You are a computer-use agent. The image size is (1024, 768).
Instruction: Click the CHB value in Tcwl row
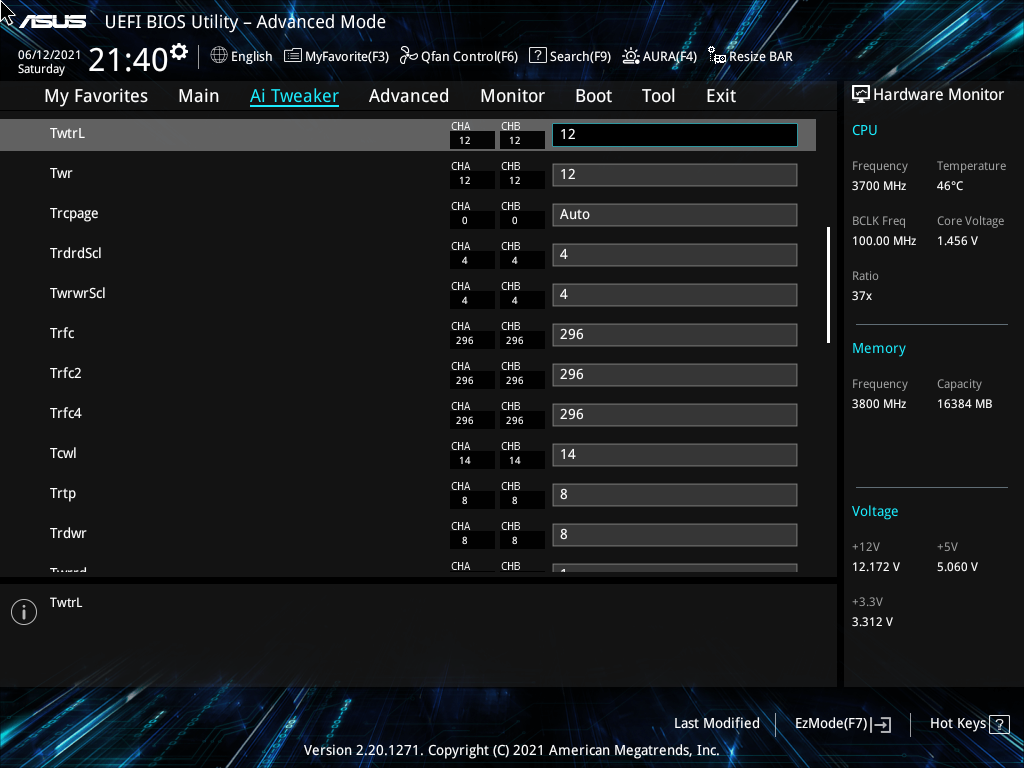pyautogui.click(x=515, y=460)
